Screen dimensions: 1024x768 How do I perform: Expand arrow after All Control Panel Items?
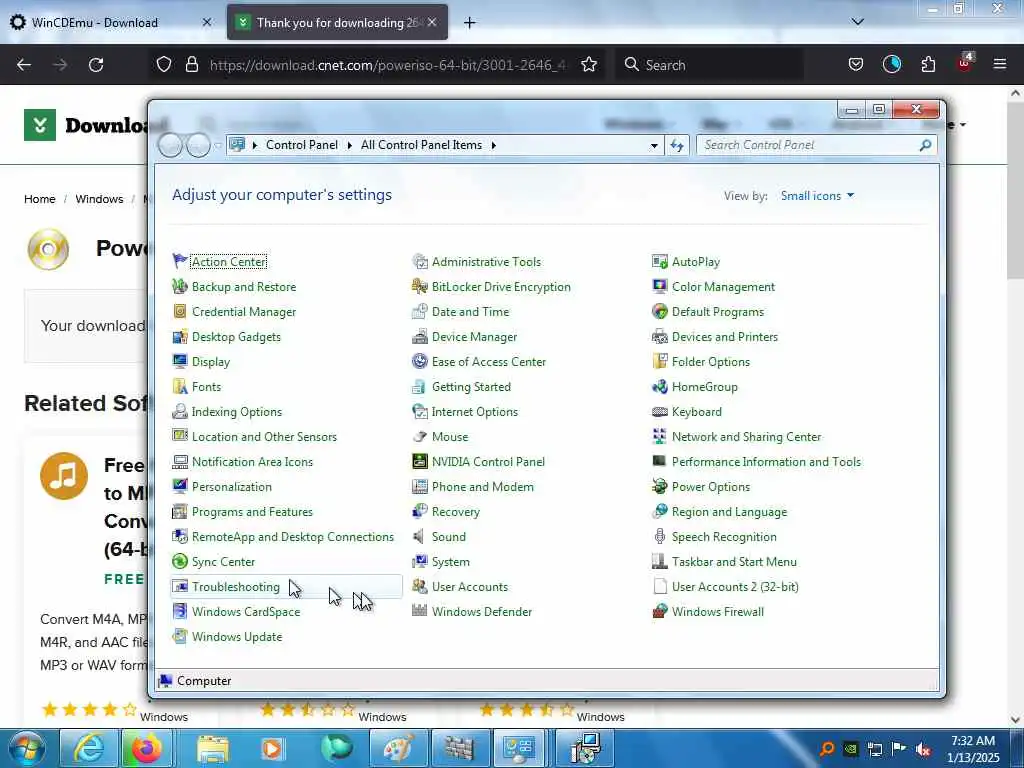pos(494,145)
